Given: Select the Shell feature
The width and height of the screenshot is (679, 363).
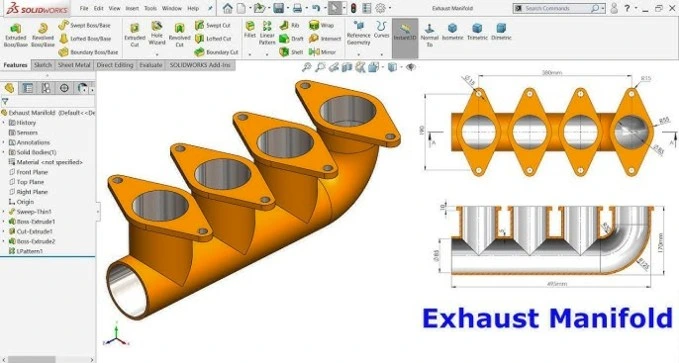Looking at the screenshot, I should pos(291,52).
